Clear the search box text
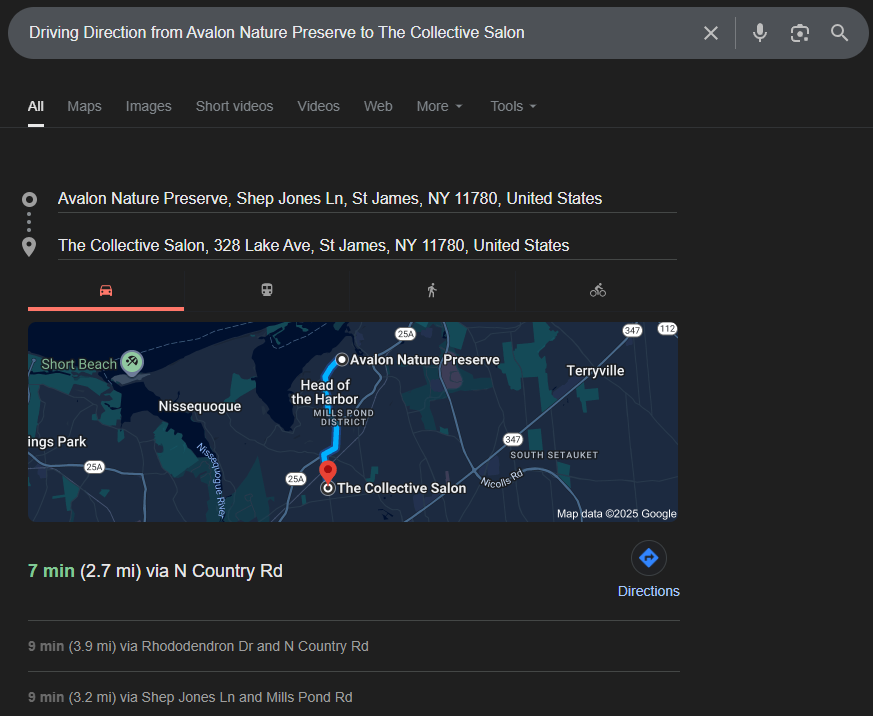This screenshot has height=716, width=873. point(711,33)
